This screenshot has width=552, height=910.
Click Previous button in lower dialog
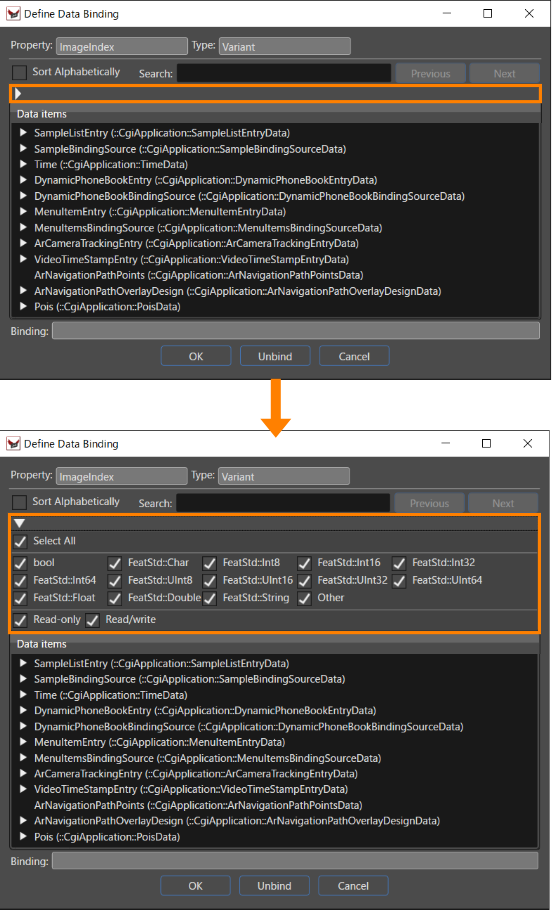(x=430, y=503)
